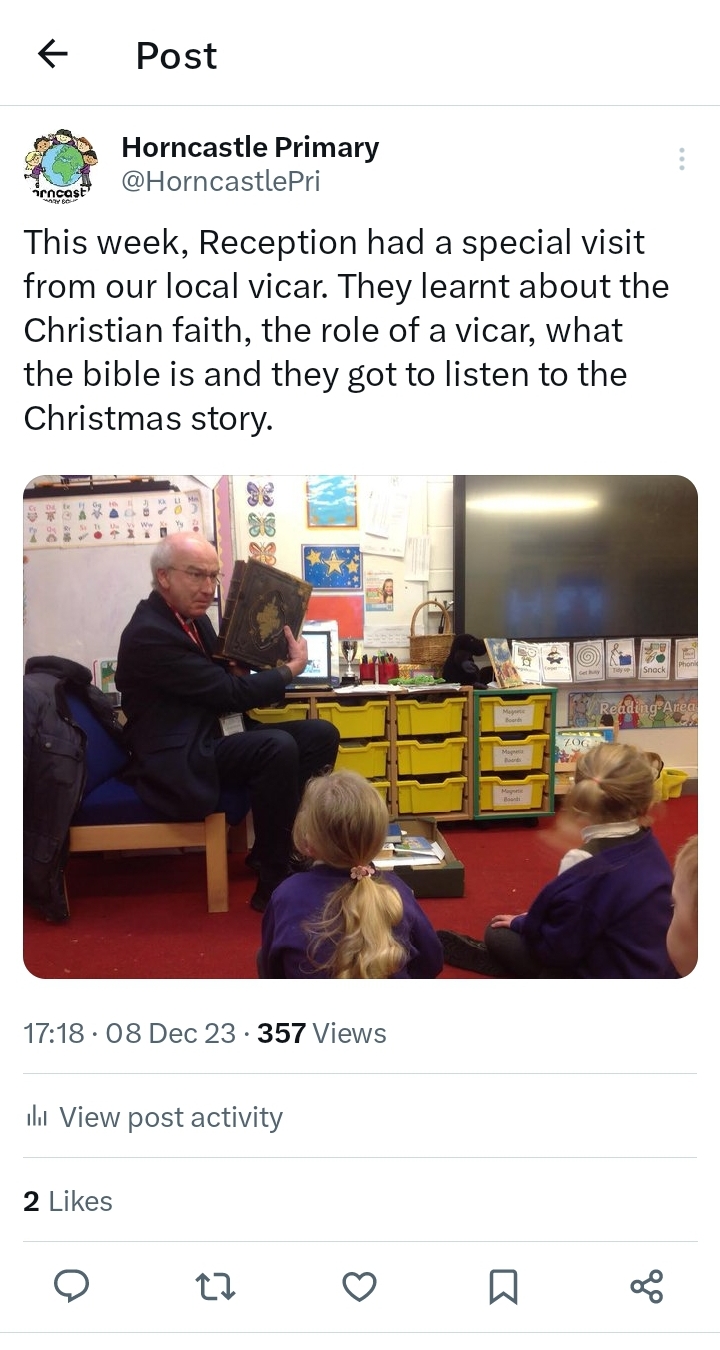This screenshot has height=1350, width=720.
Task: Tap the bar chart analytics icon
Action: pyautogui.click(x=37, y=1116)
